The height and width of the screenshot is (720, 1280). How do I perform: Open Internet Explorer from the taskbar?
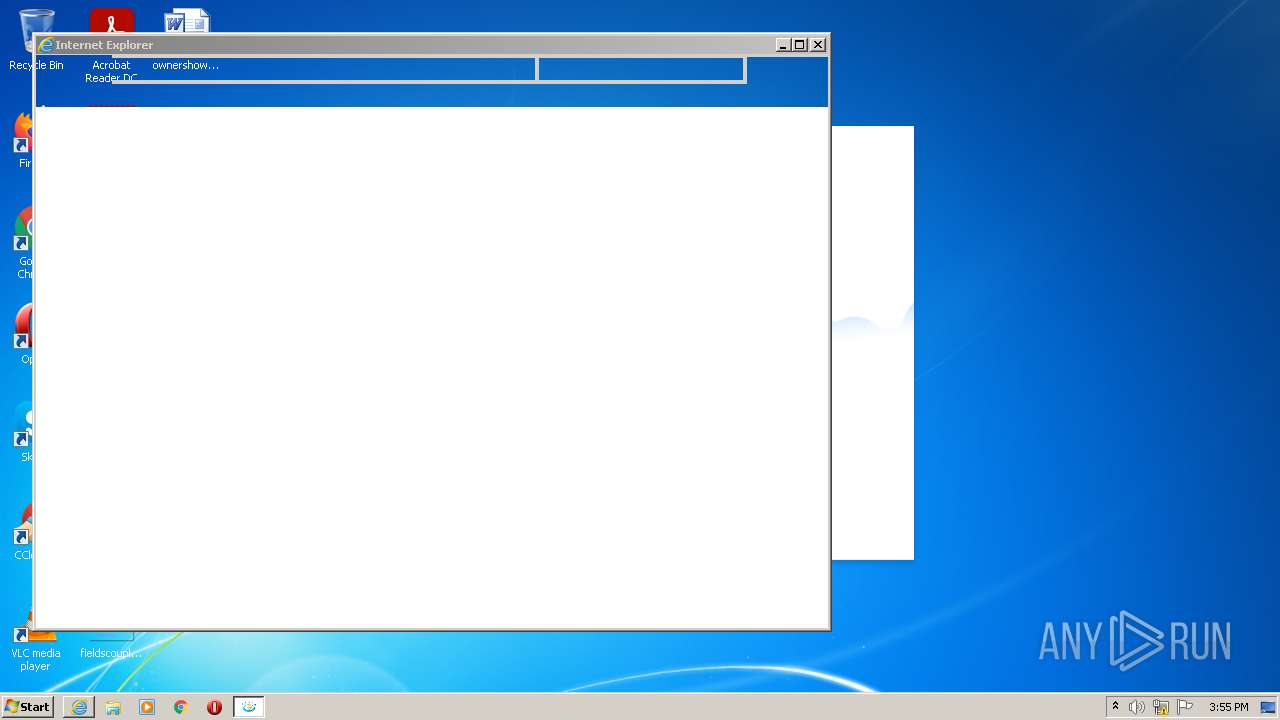79,707
